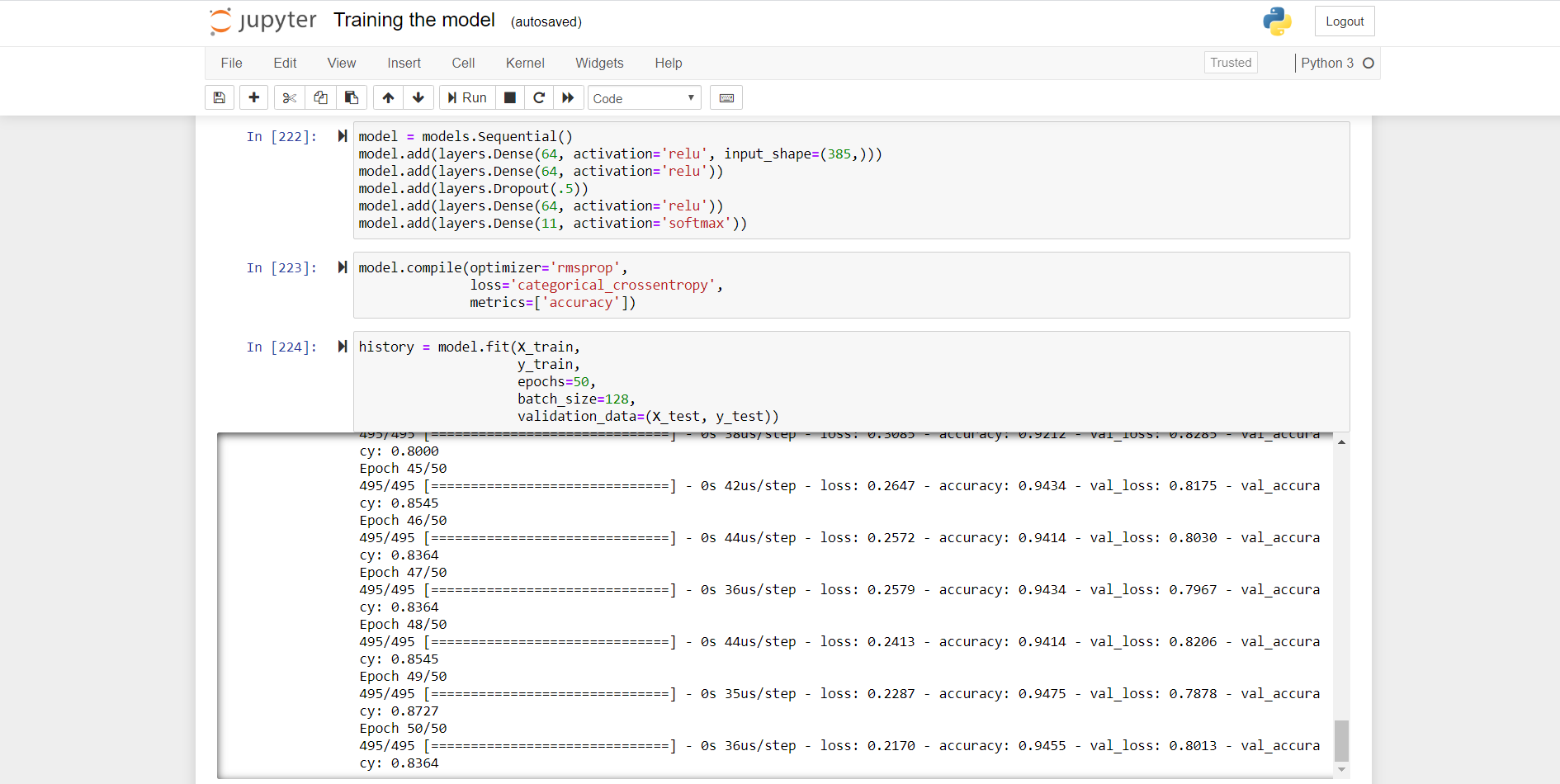
Task: Run cell 222 using its side run marker
Action: coord(343,136)
